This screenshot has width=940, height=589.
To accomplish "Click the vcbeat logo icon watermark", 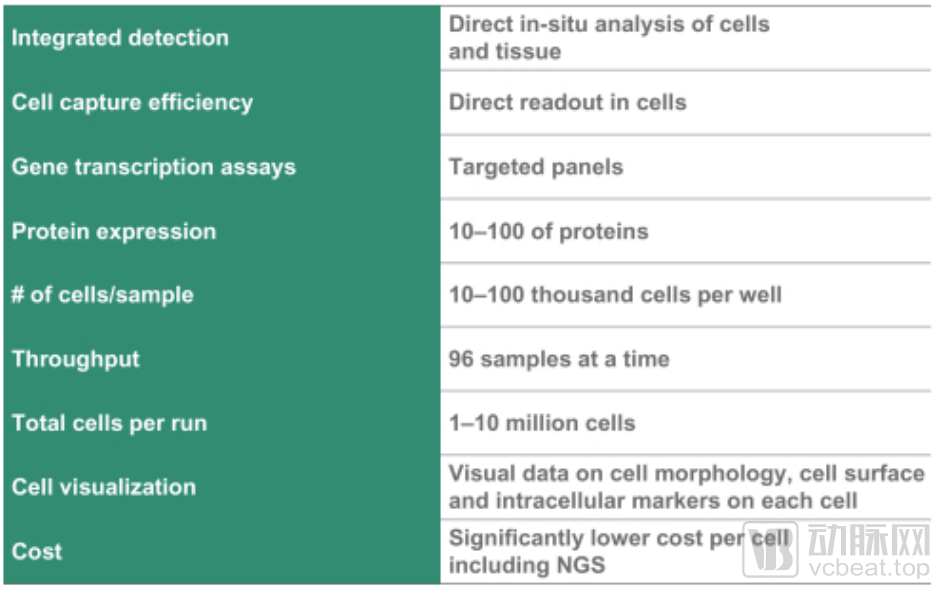I will tap(769, 548).
